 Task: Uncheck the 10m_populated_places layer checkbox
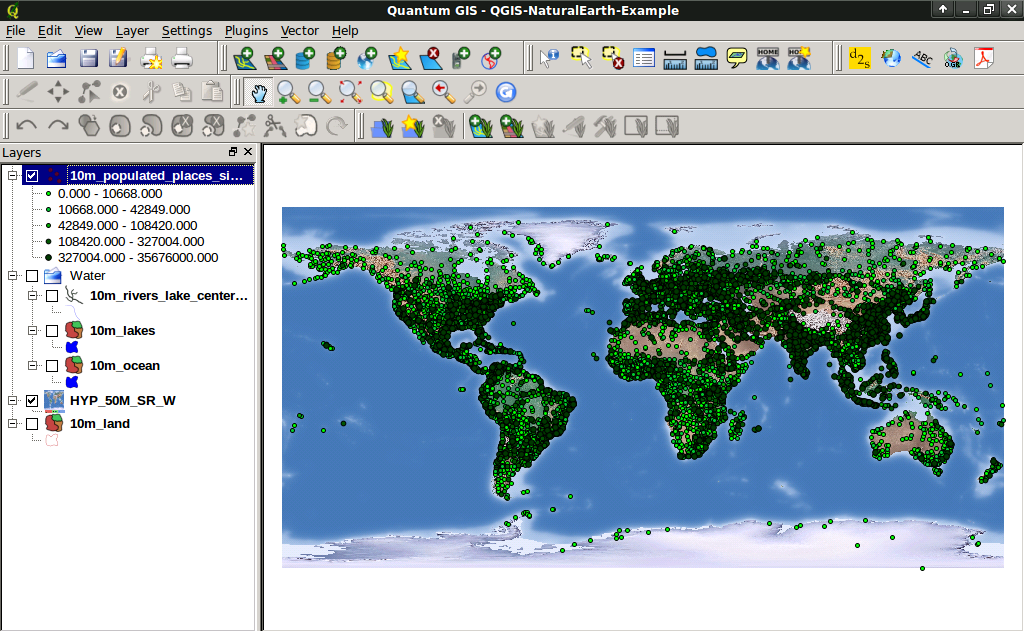[32, 176]
